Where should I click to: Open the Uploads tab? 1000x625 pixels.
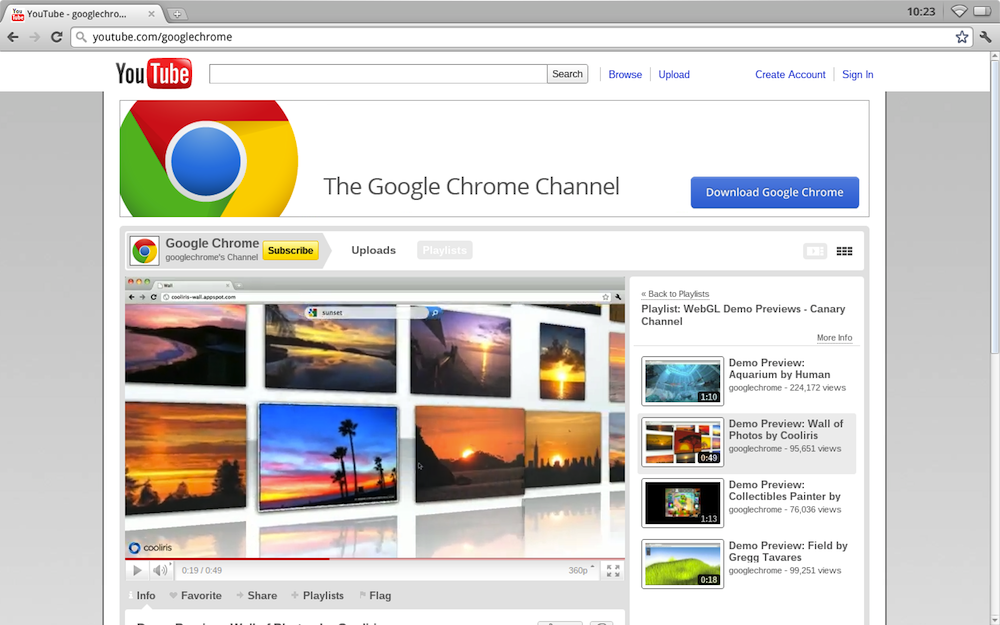(x=373, y=251)
